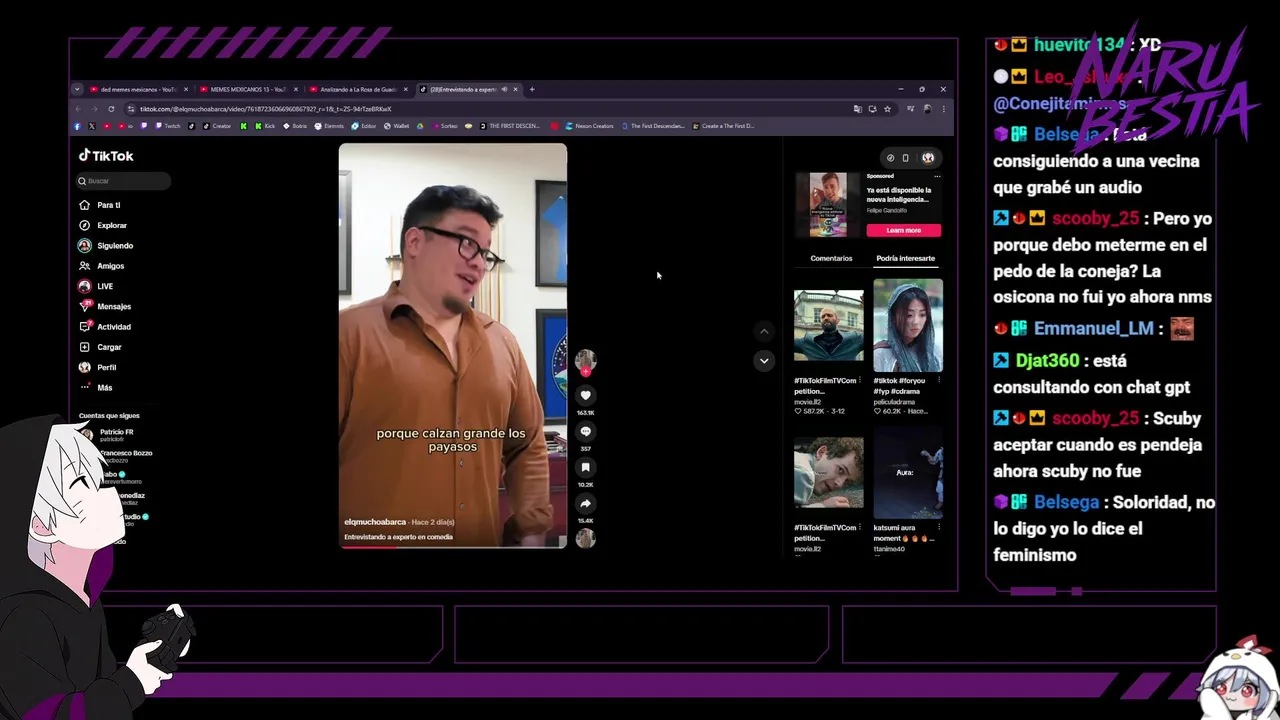
Task: Open the katsumi aura moment thumbnail
Action: tap(908, 473)
